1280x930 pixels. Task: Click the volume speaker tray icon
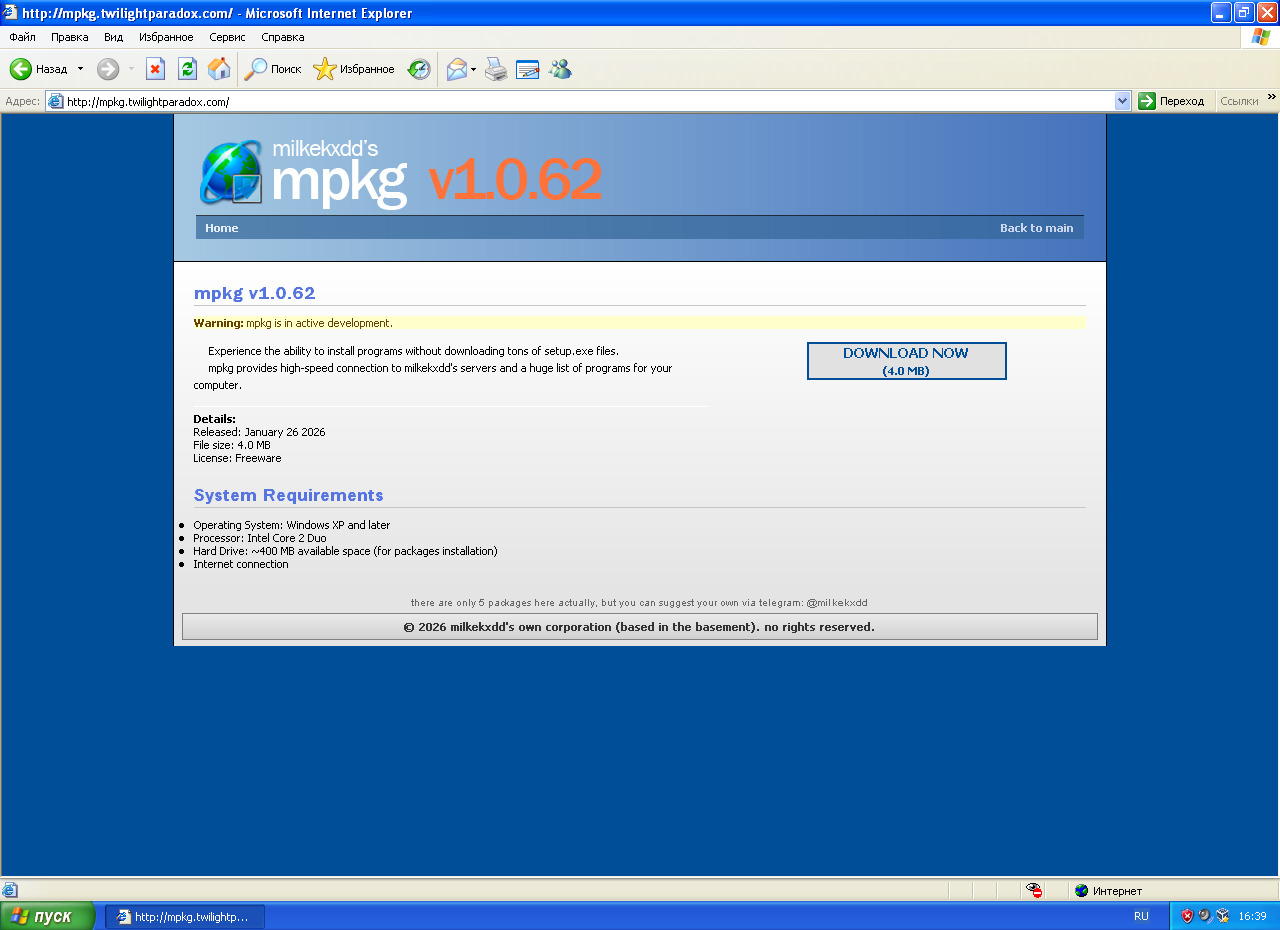click(1205, 916)
